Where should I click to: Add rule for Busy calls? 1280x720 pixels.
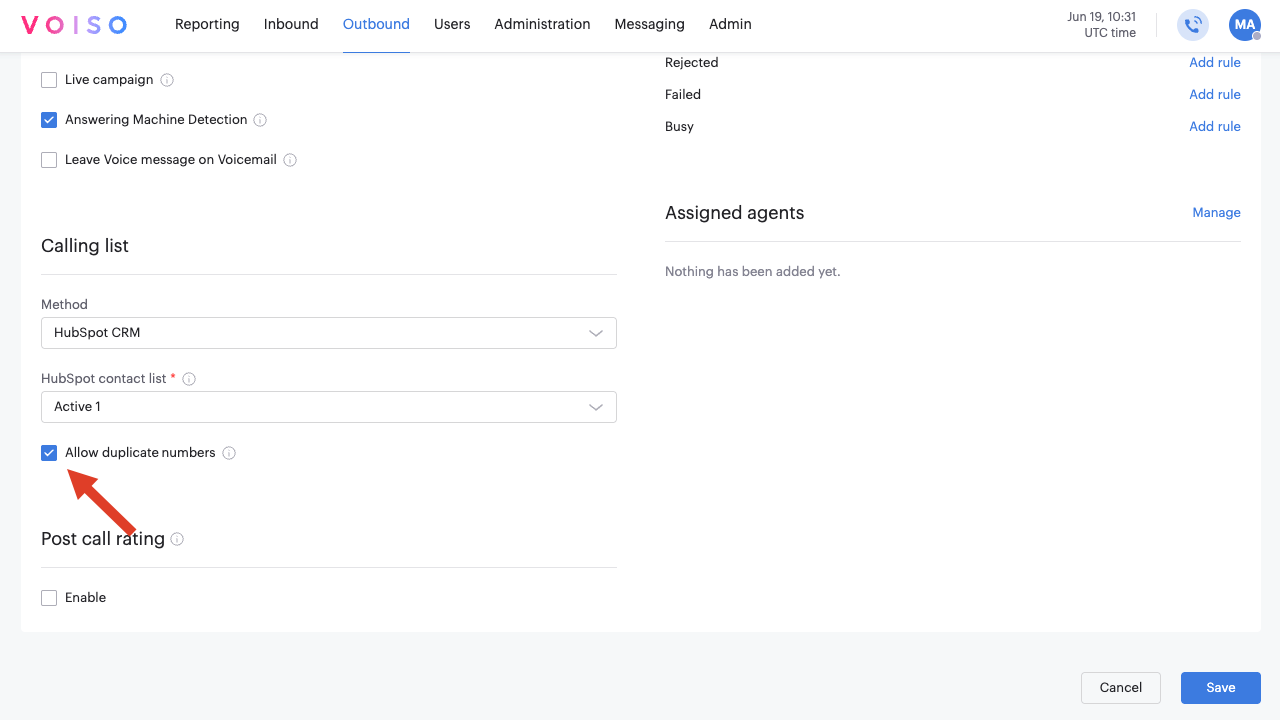click(x=1215, y=126)
